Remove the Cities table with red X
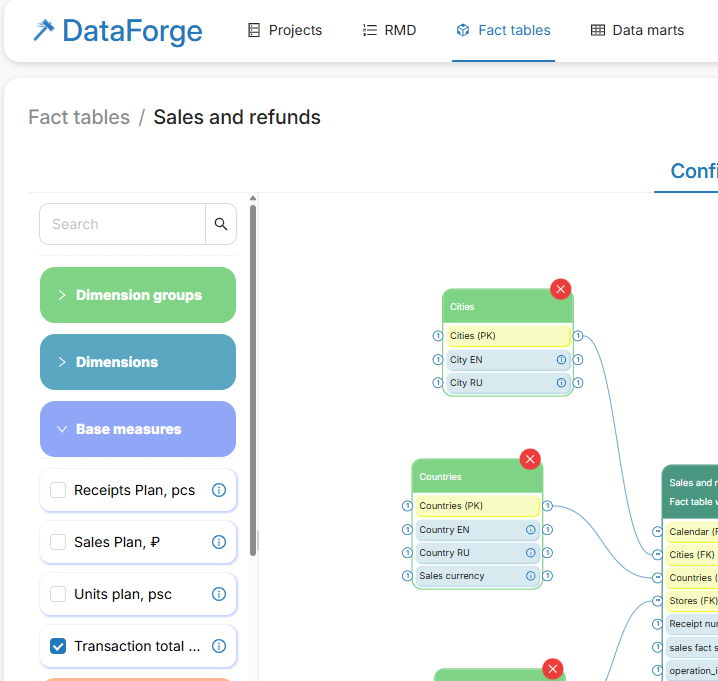718x681 pixels. 560,289
